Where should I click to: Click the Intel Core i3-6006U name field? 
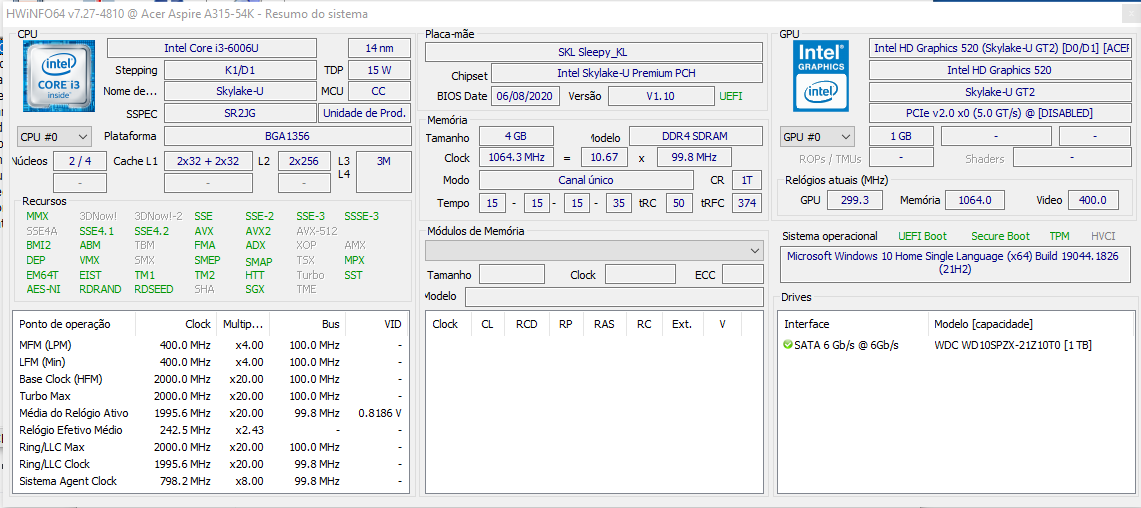click(212, 48)
